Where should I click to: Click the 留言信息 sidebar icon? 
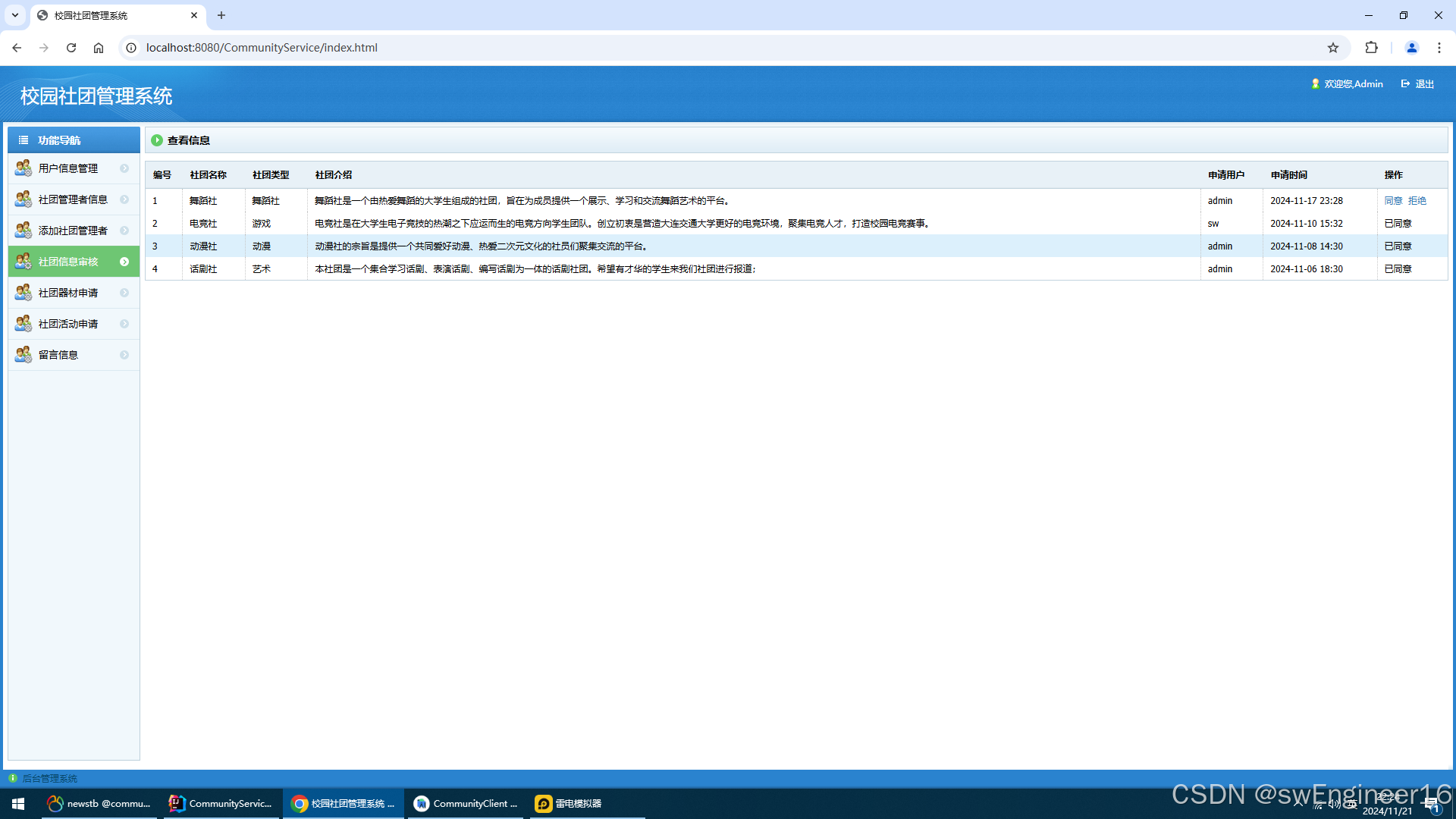(x=23, y=355)
